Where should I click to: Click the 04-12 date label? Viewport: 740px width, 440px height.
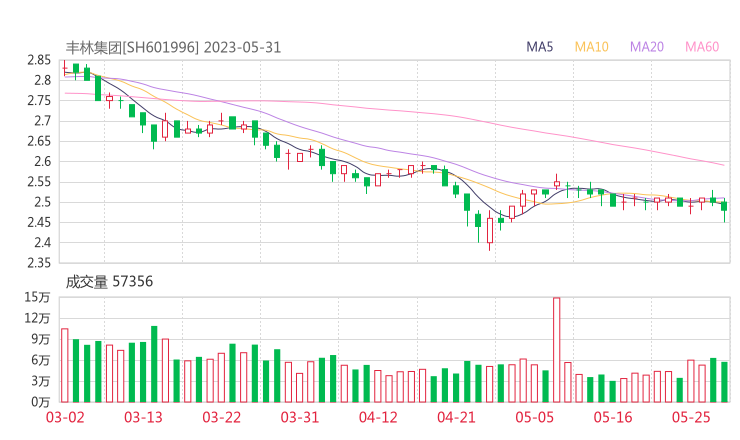tap(378, 417)
